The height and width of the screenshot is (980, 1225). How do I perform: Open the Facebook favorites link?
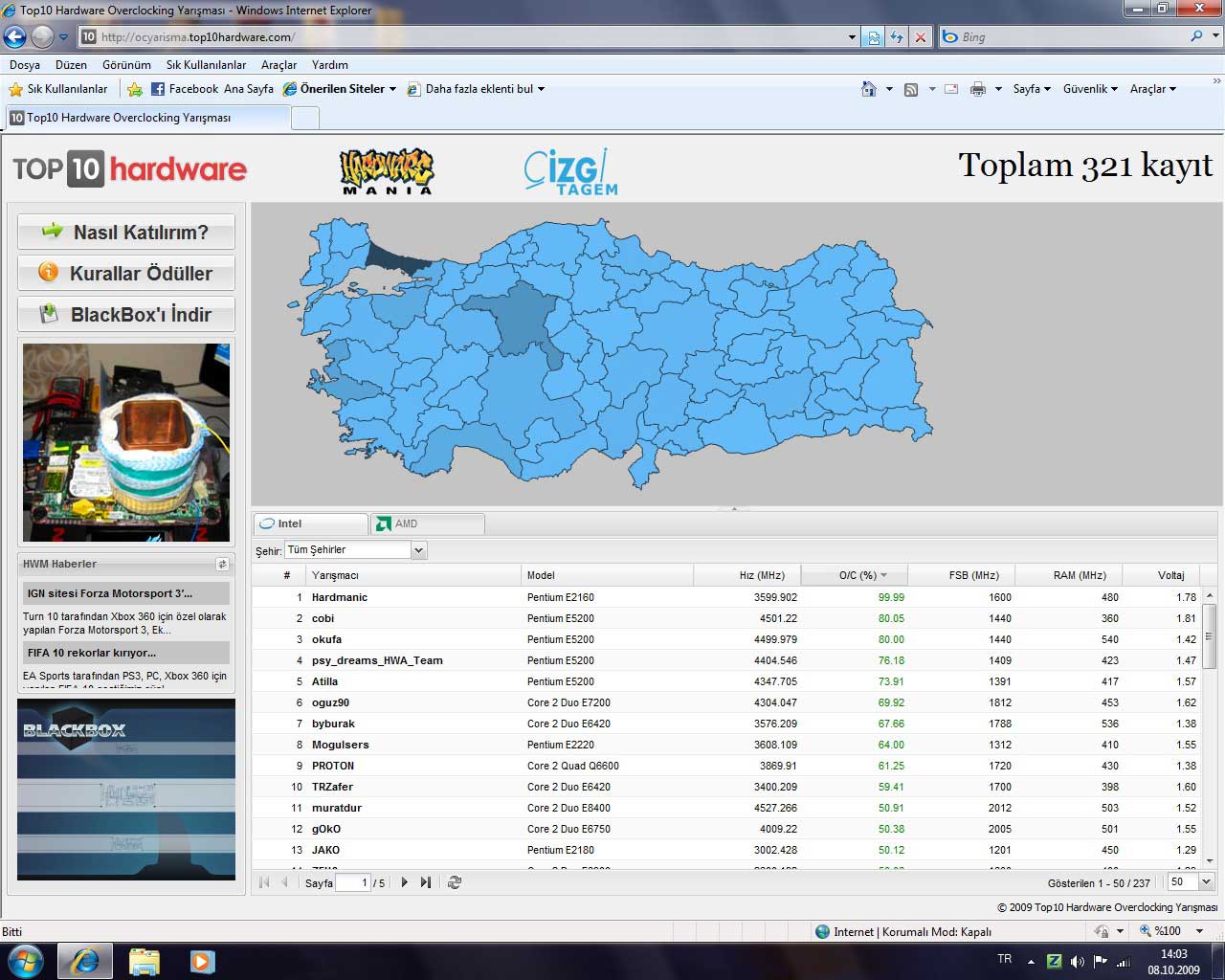coord(186,89)
